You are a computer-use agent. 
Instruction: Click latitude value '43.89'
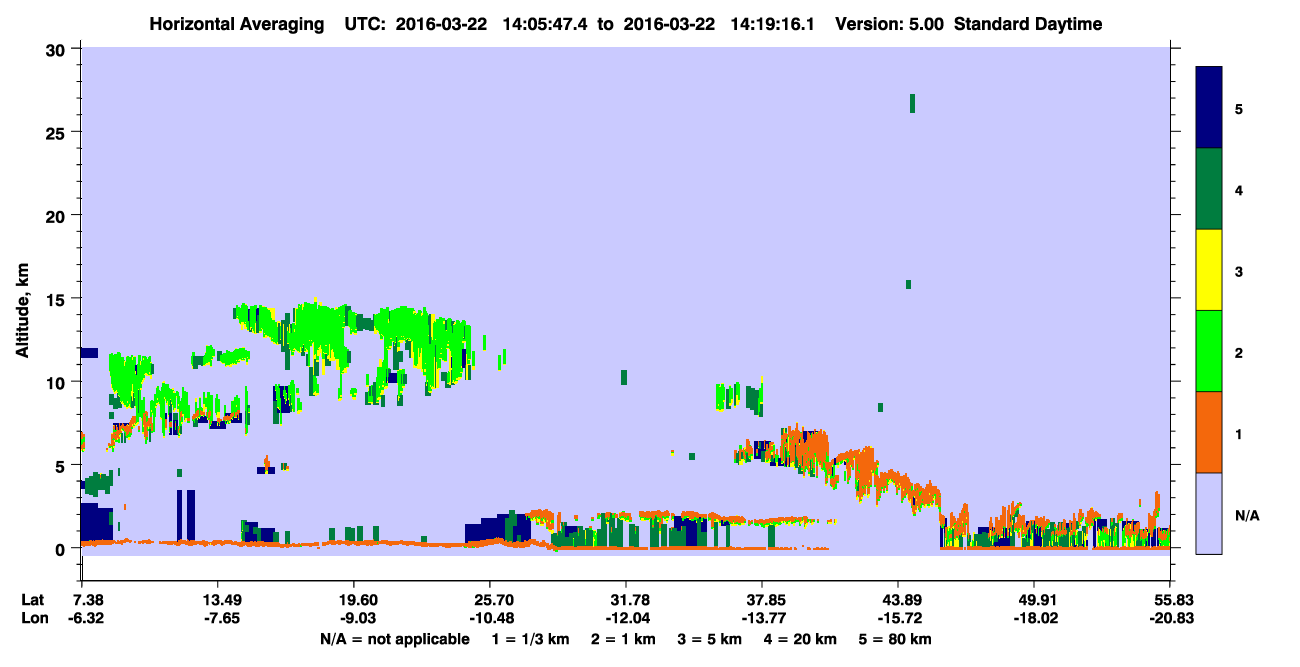tap(897, 599)
